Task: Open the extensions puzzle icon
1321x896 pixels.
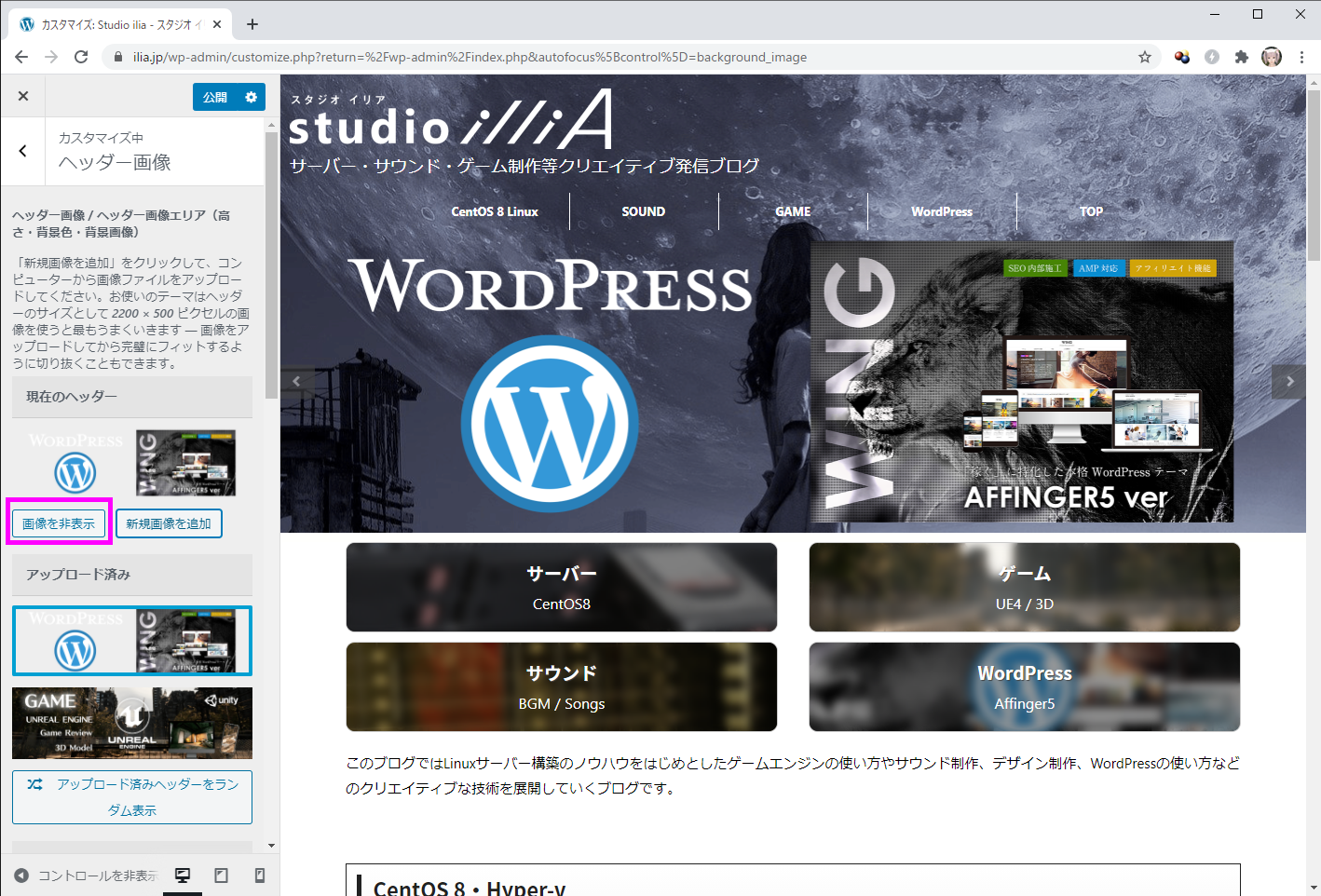Action: tap(1241, 57)
